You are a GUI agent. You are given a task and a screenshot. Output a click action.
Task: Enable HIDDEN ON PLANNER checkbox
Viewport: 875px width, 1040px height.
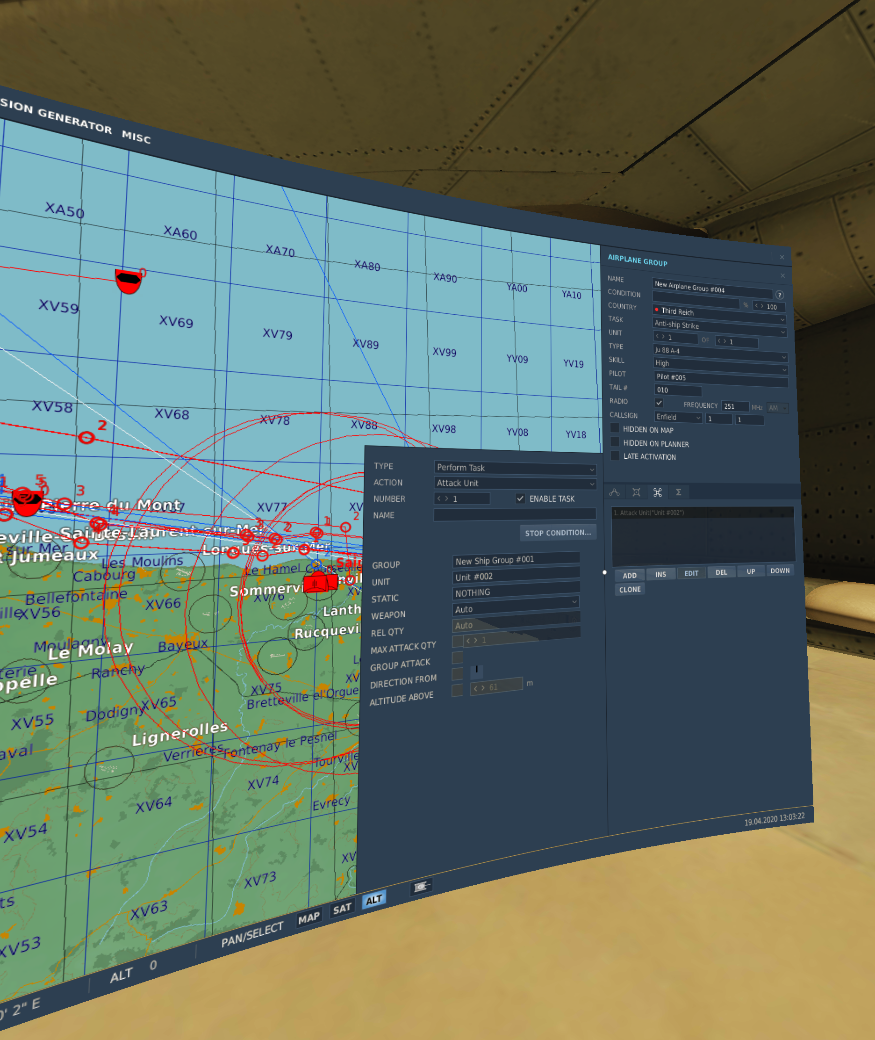[x=615, y=442]
